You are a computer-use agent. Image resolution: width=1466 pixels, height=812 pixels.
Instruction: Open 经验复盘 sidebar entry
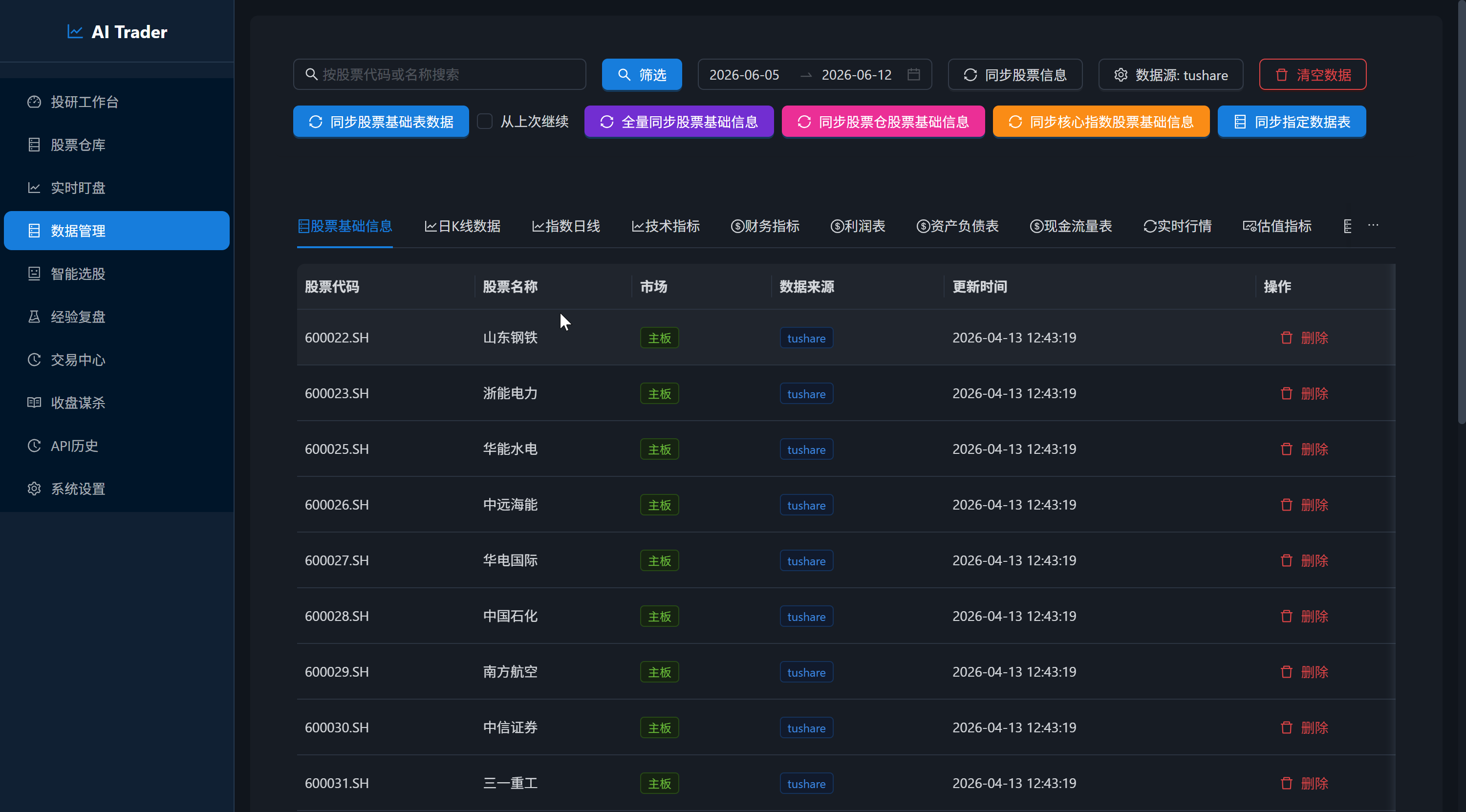click(x=117, y=317)
